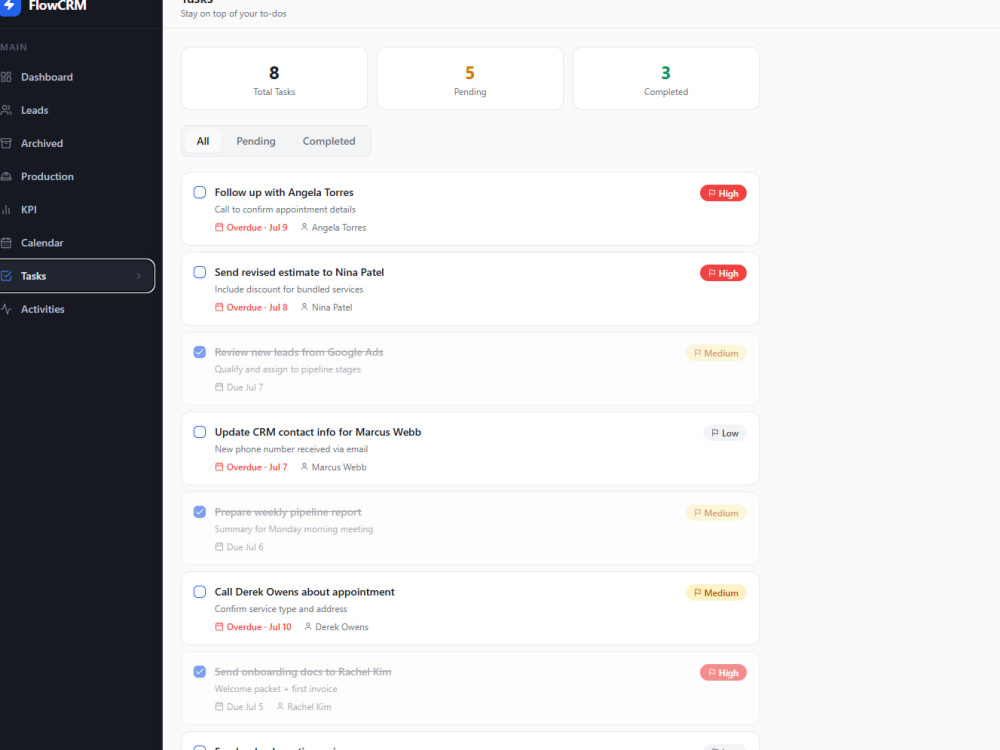This screenshot has width=1000, height=750.
Task: Click person icon next to Derek Owens
Action: [308, 626]
